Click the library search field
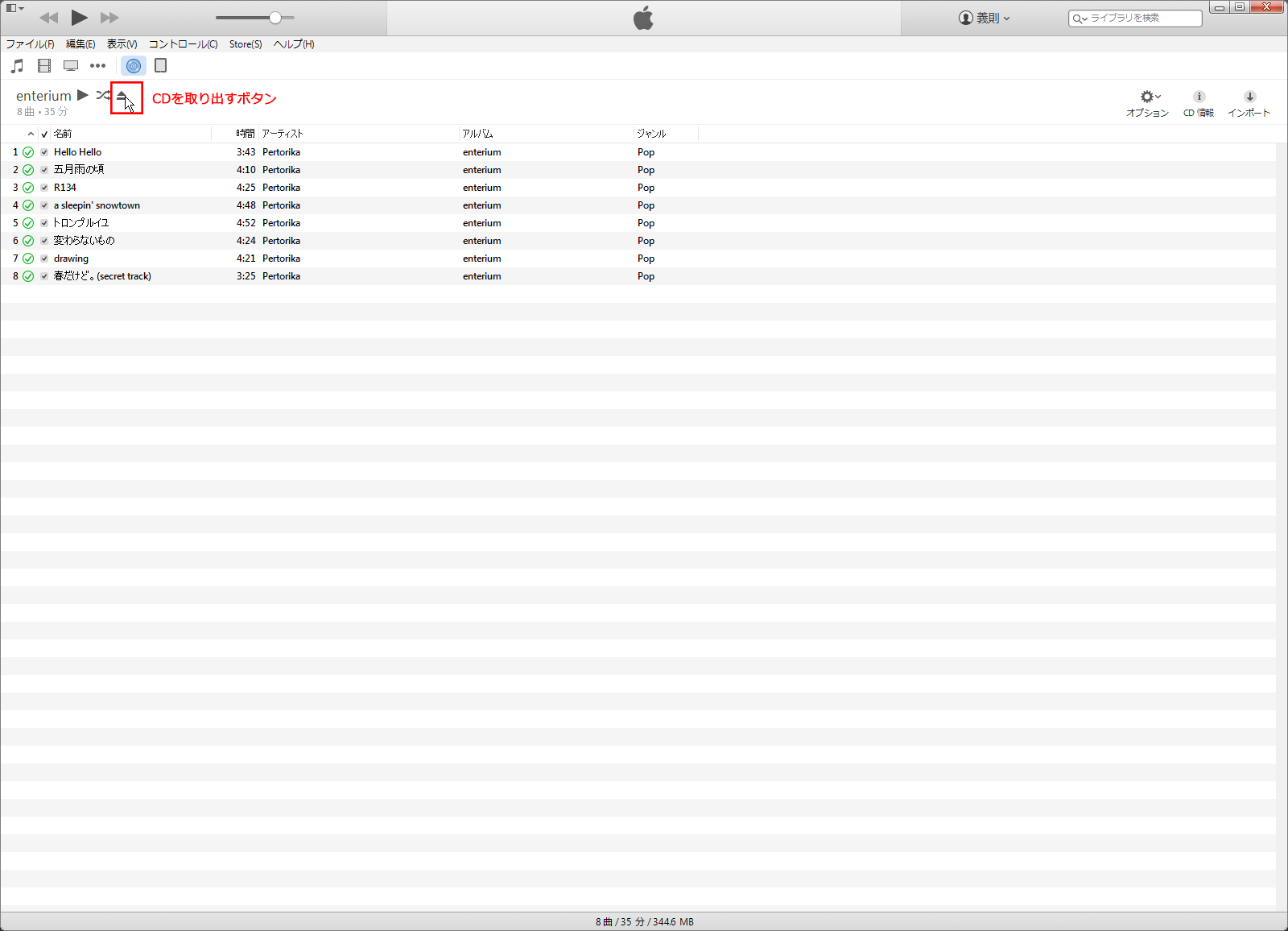 (1135, 18)
